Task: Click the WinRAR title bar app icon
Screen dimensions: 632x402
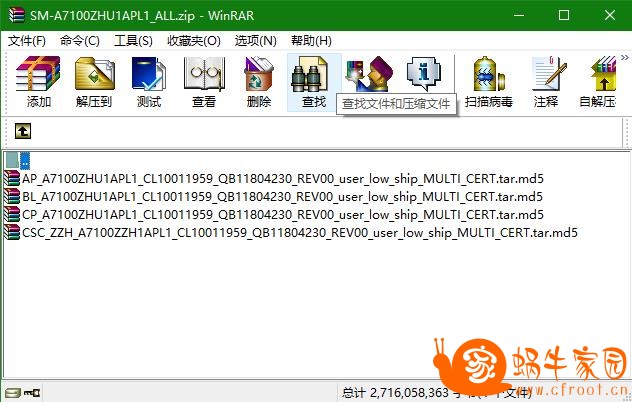Action: 17,15
